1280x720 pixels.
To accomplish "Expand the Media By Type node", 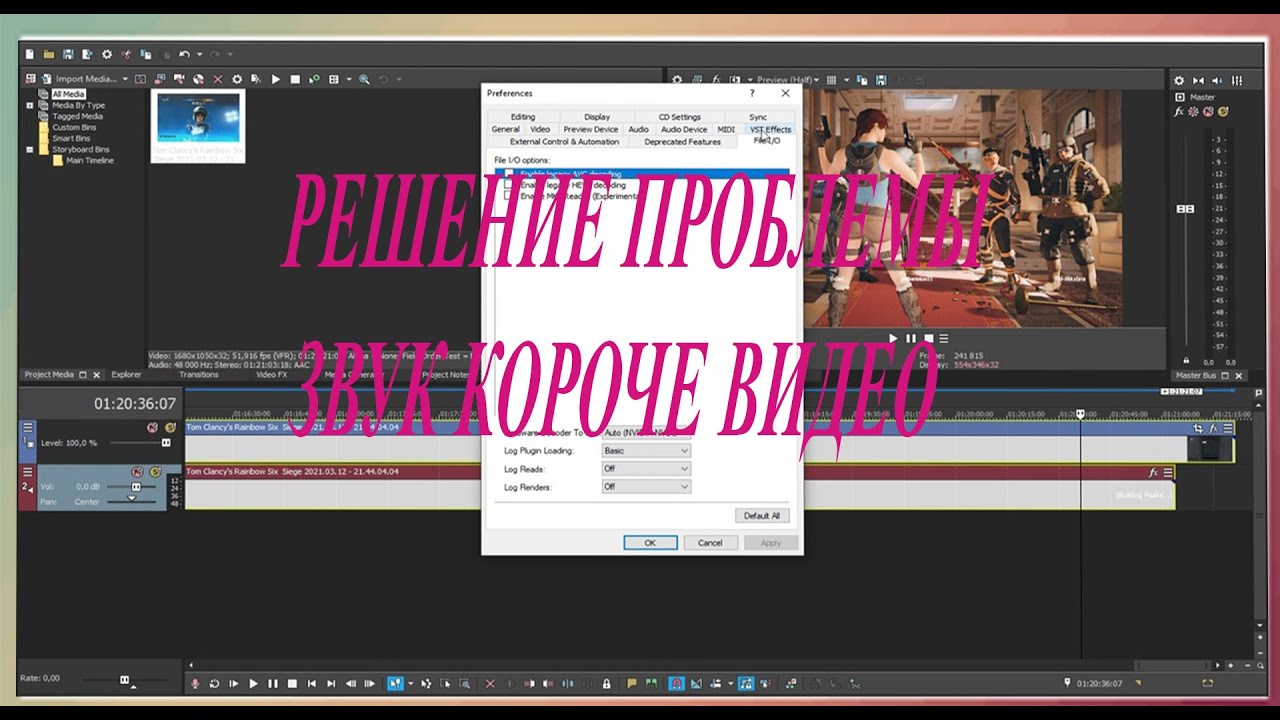I will (x=32, y=105).
